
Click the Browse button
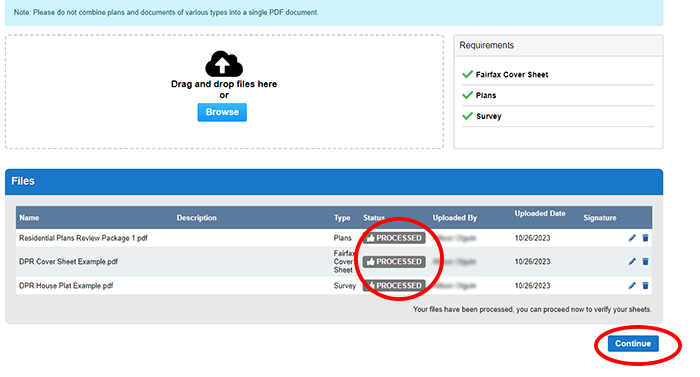tap(222, 112)
